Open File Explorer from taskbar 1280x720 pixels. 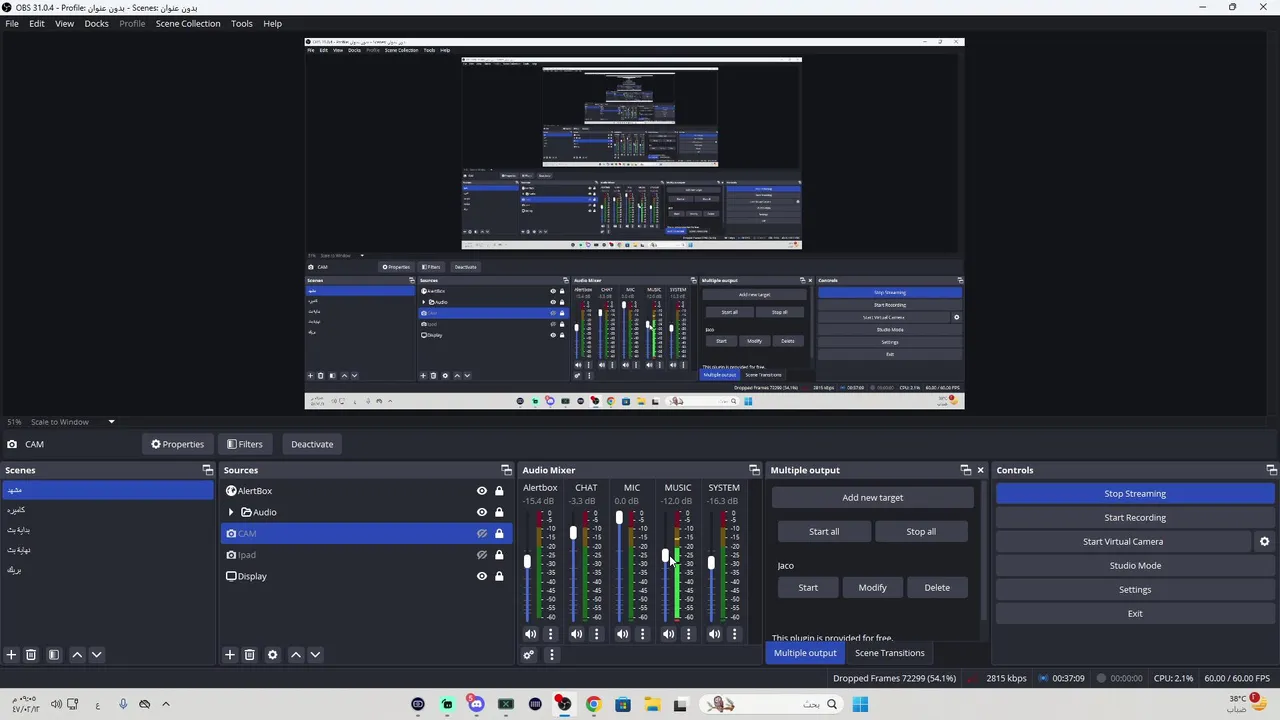[x=652, y=705]
